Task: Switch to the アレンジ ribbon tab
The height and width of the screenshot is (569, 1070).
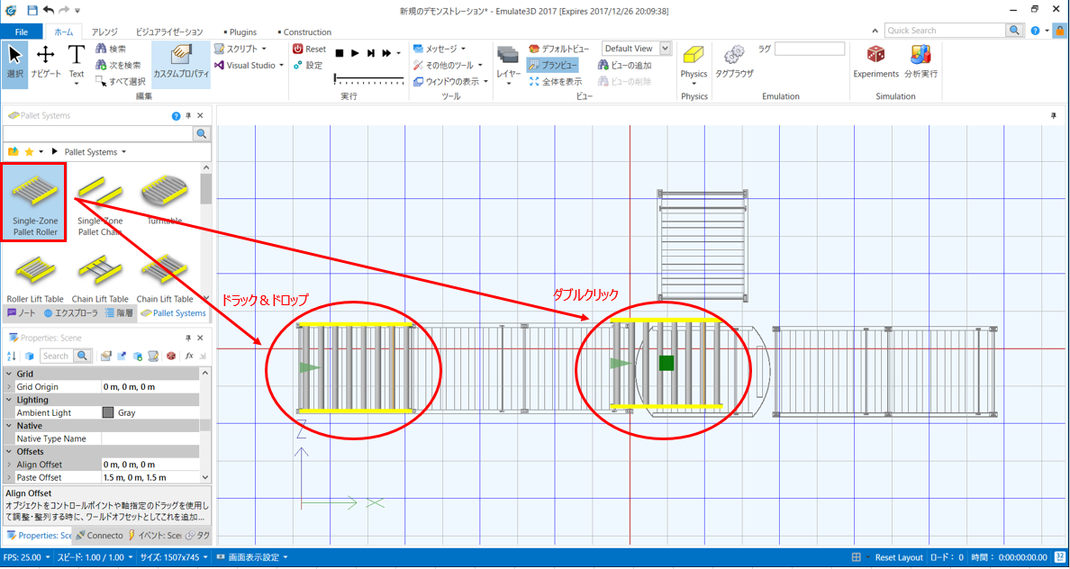Action: tap(104, 32)
